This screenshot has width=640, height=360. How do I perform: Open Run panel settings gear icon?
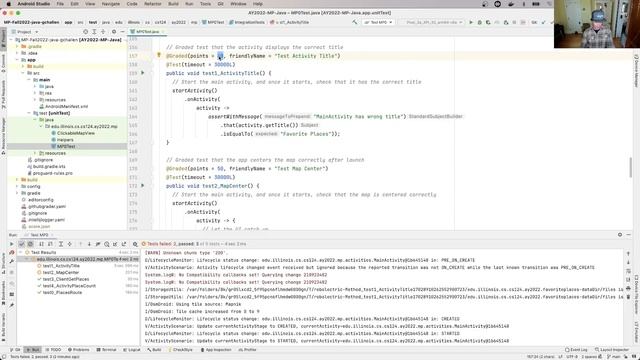620,235
